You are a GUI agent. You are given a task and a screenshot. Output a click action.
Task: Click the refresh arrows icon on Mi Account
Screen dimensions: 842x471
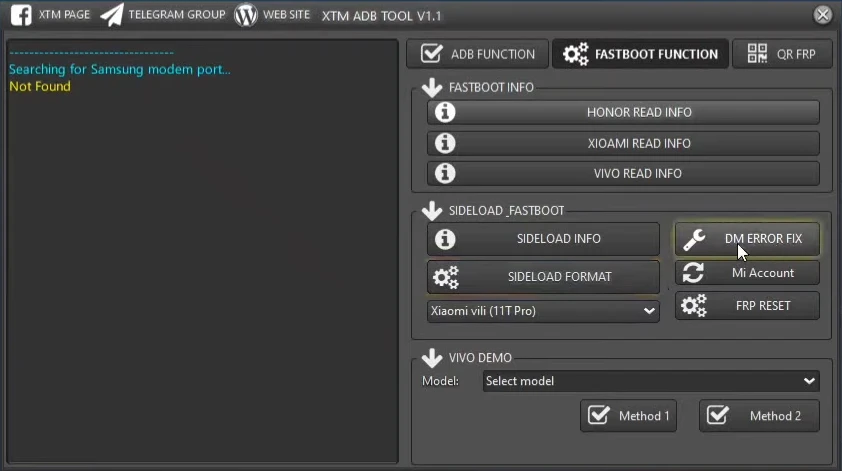point(693,273)
